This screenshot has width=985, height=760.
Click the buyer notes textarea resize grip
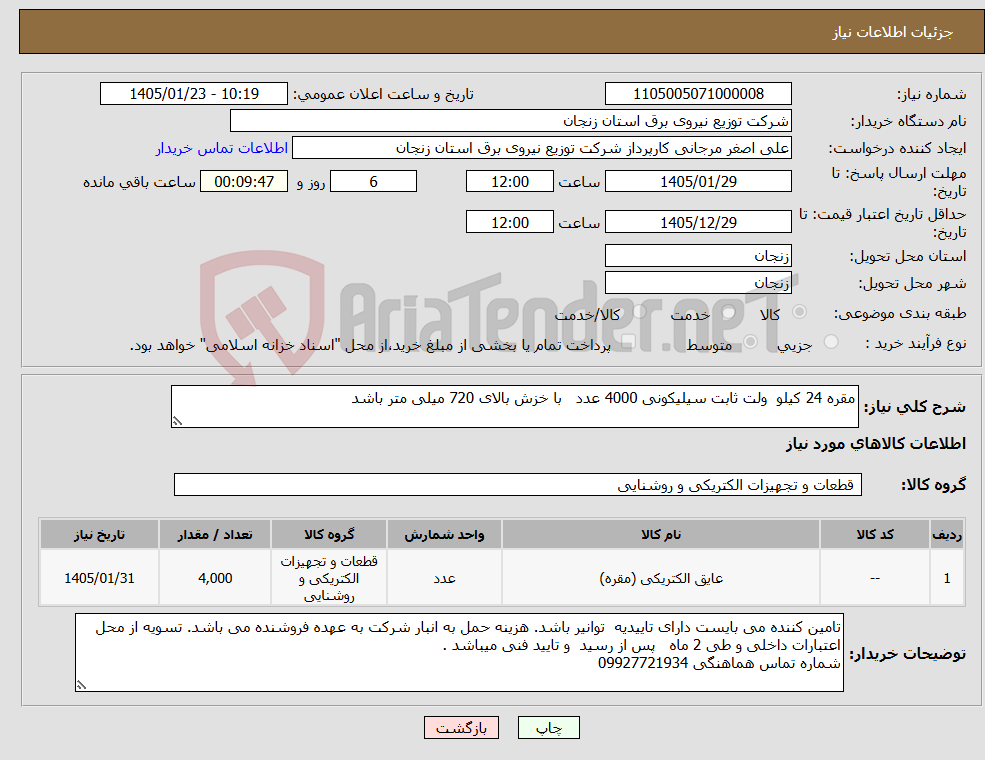[81, 685]
